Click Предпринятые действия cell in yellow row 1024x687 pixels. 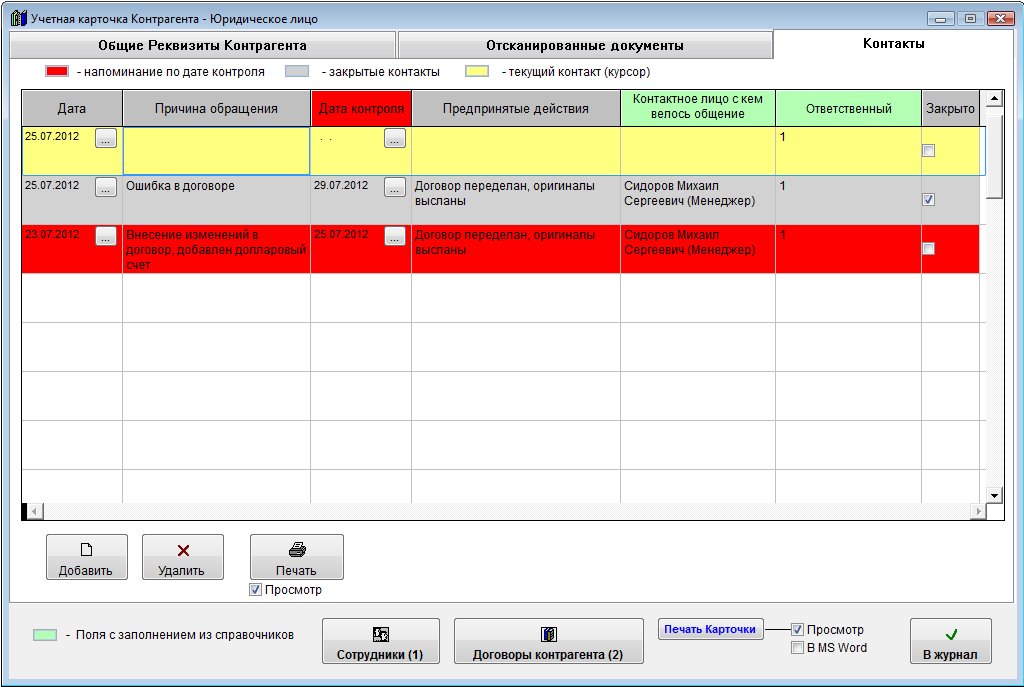[516, 151]
